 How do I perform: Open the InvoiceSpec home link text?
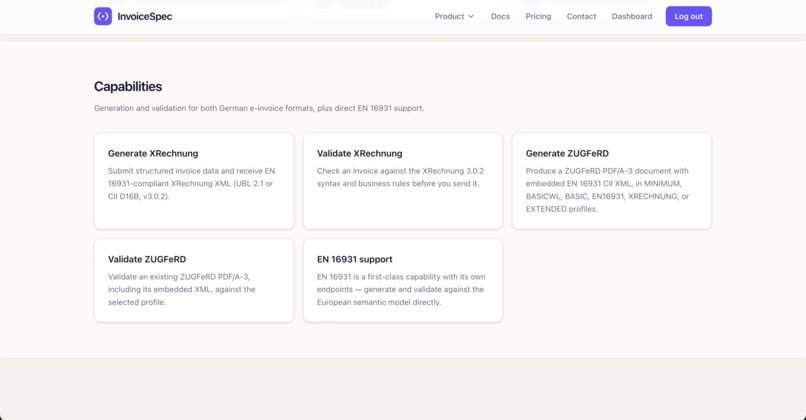pyautogui.click(x=144, y=16)
